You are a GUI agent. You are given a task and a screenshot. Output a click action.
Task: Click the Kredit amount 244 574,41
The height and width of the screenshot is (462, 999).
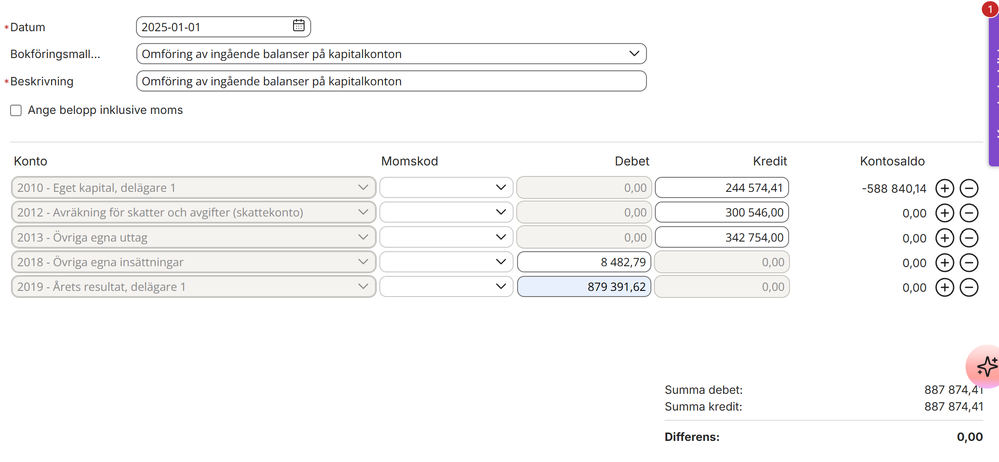pos(722,188)
